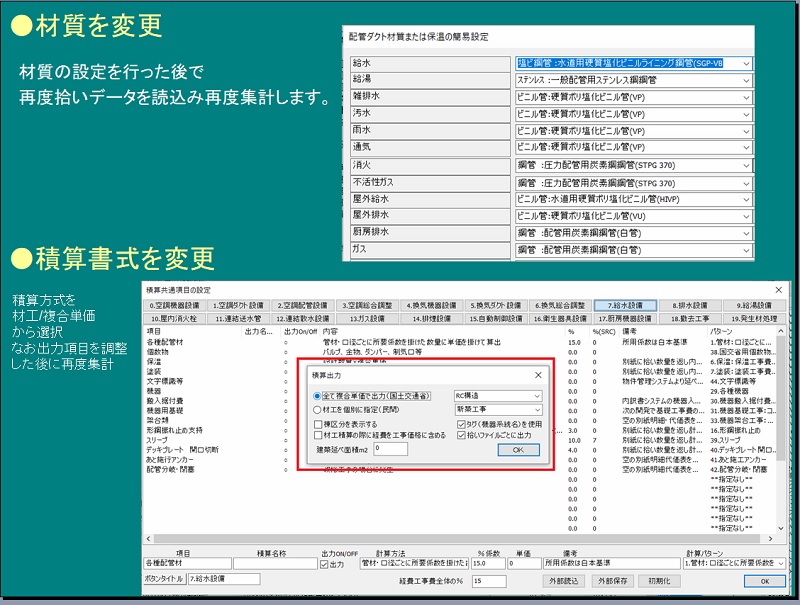Select the 11.連結送水管 tab
The image size is (800, 605).
coord(238,318)
